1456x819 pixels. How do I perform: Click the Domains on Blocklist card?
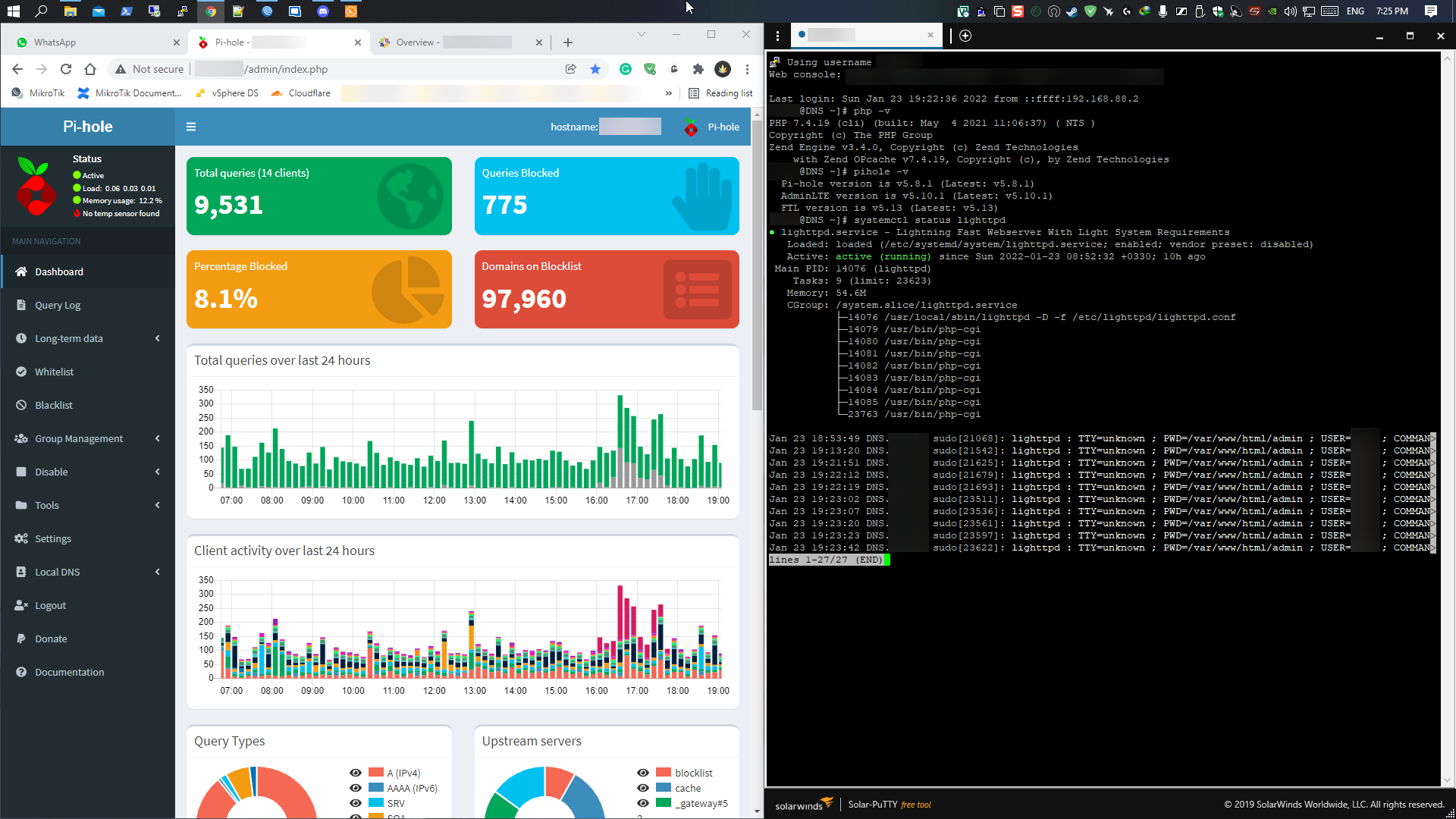click(607, 289)
